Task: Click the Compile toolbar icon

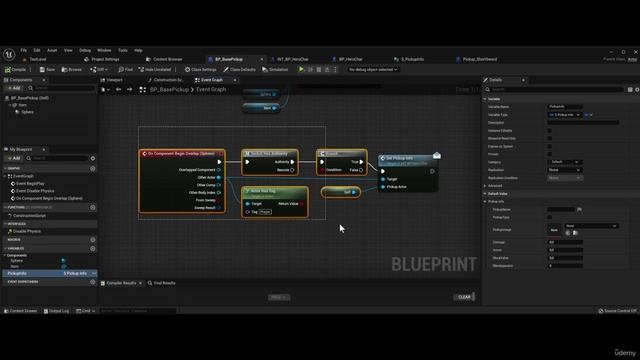Action: [15, 69]
